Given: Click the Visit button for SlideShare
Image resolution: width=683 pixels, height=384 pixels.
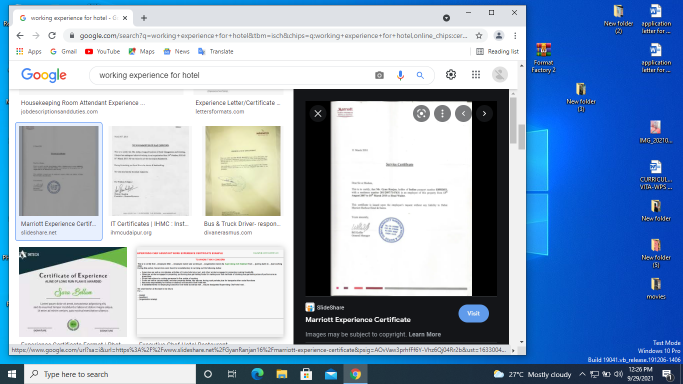Looking at the screenshot, I should (x=473, y=313).
